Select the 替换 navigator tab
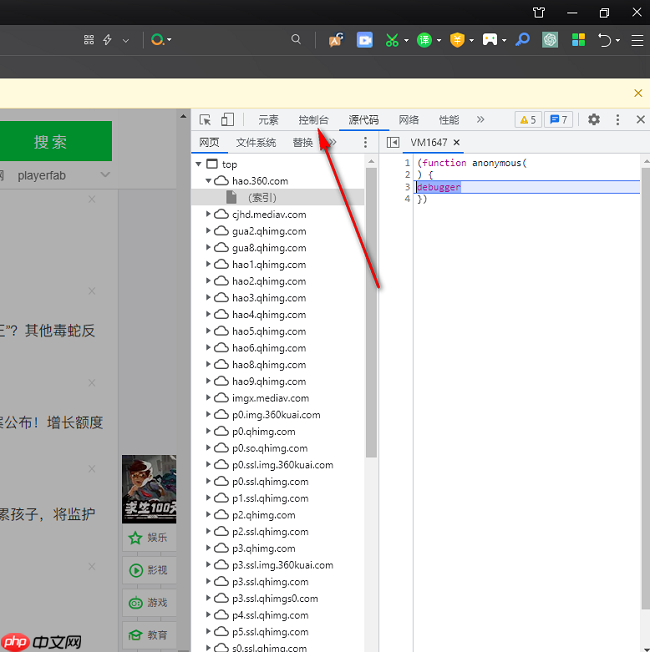650x652 pixels. pos(302,143)
